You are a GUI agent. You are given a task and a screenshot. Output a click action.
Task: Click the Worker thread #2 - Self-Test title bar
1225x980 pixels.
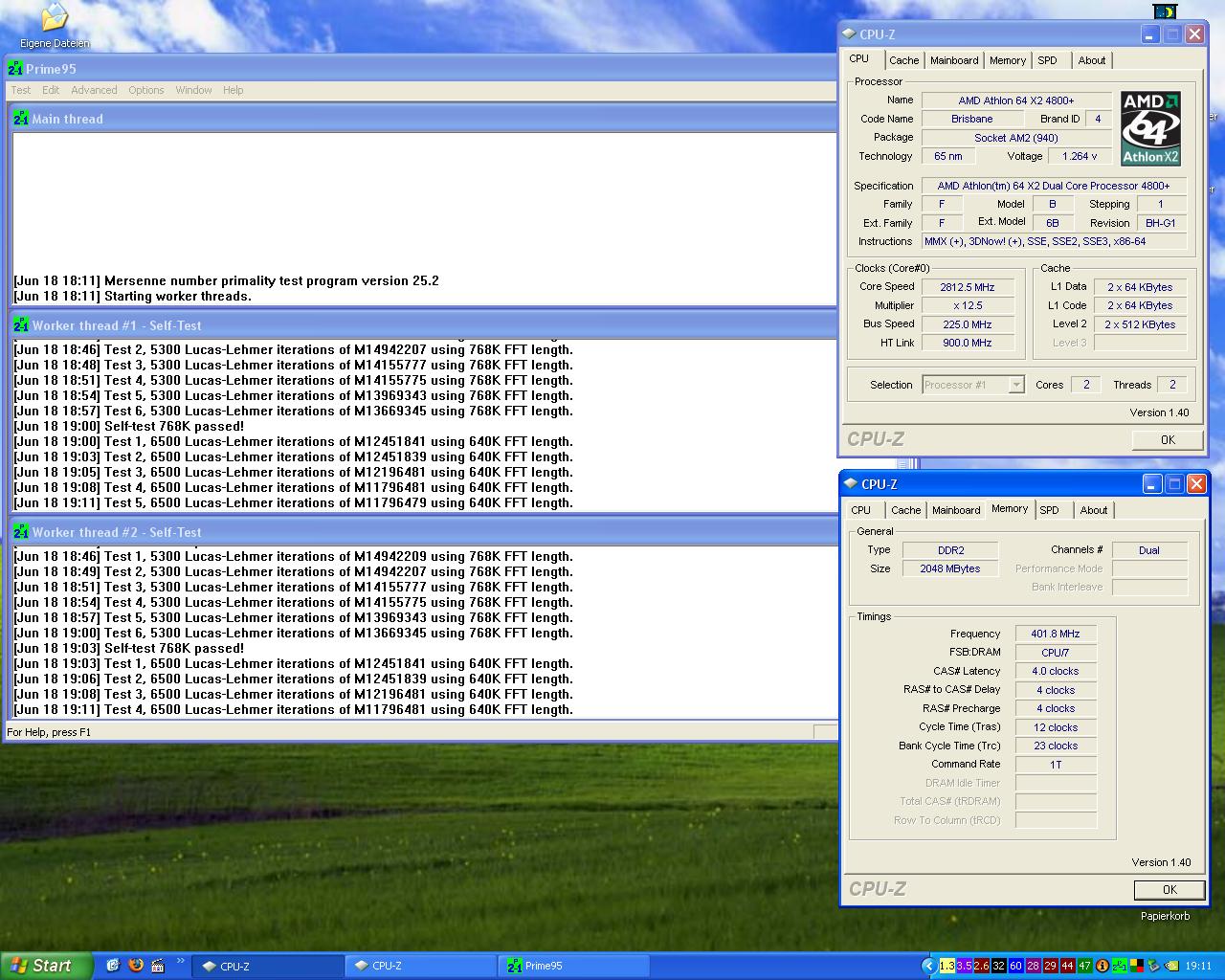coord(421,532)
